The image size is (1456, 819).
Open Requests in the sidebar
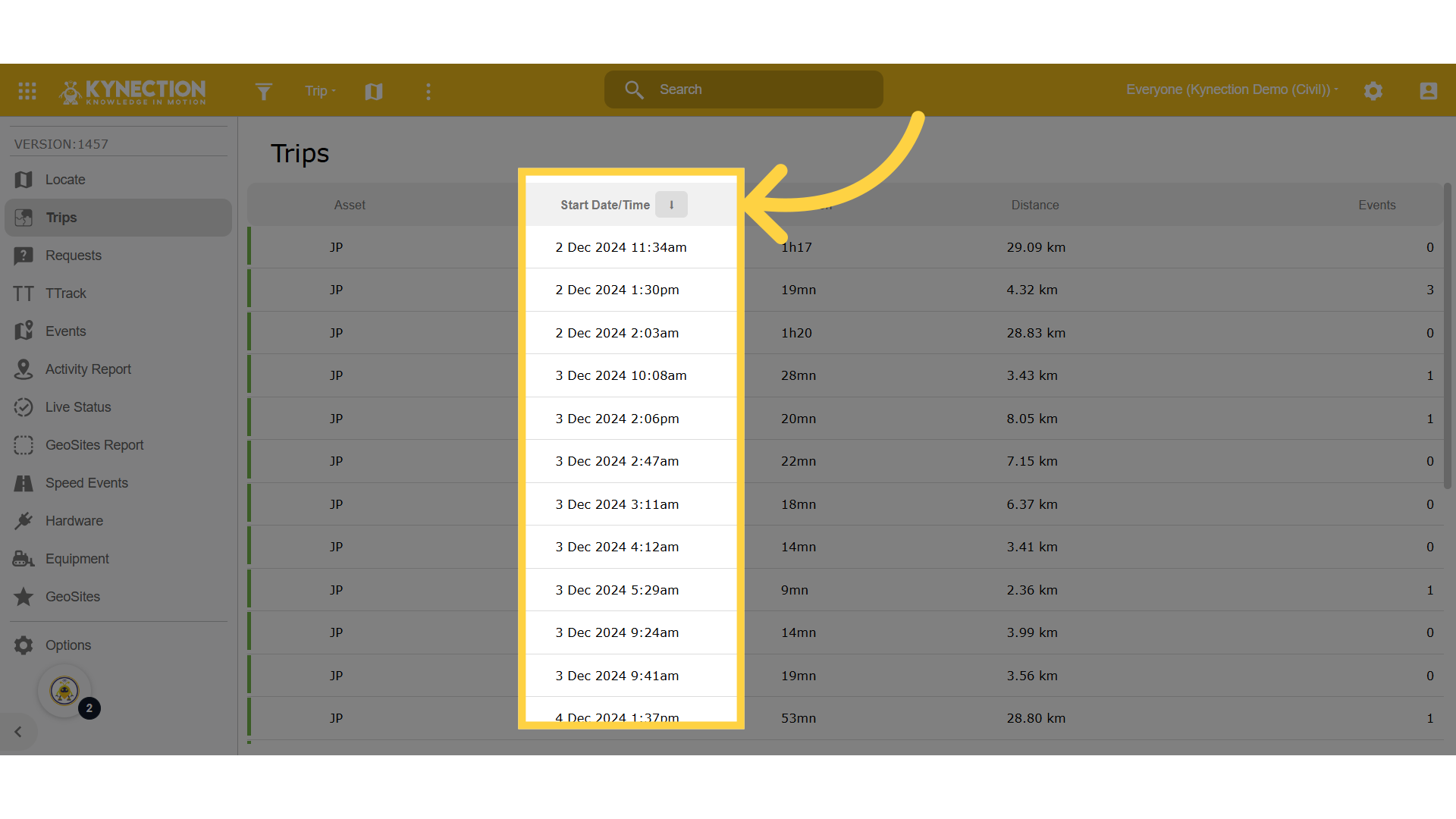(x=118, y=256)
